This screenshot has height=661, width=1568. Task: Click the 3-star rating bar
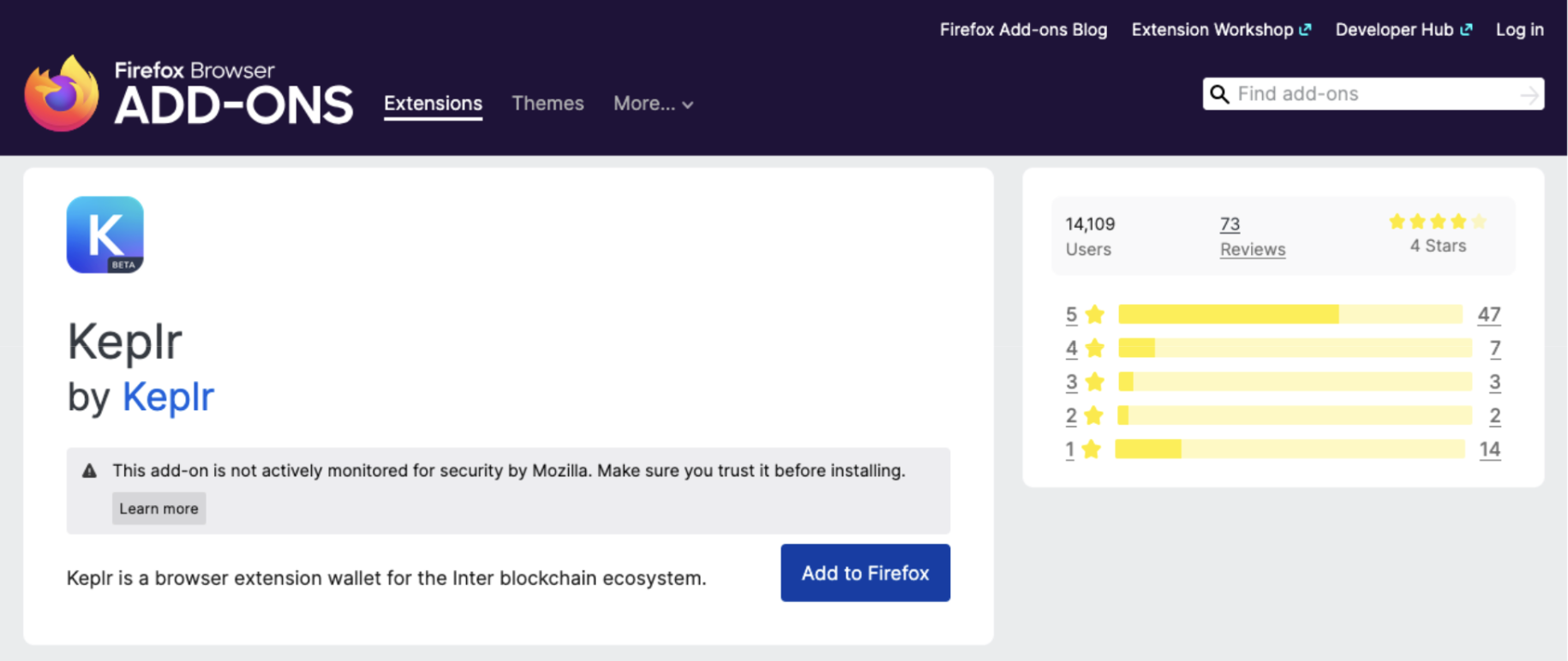(1295, 382)
